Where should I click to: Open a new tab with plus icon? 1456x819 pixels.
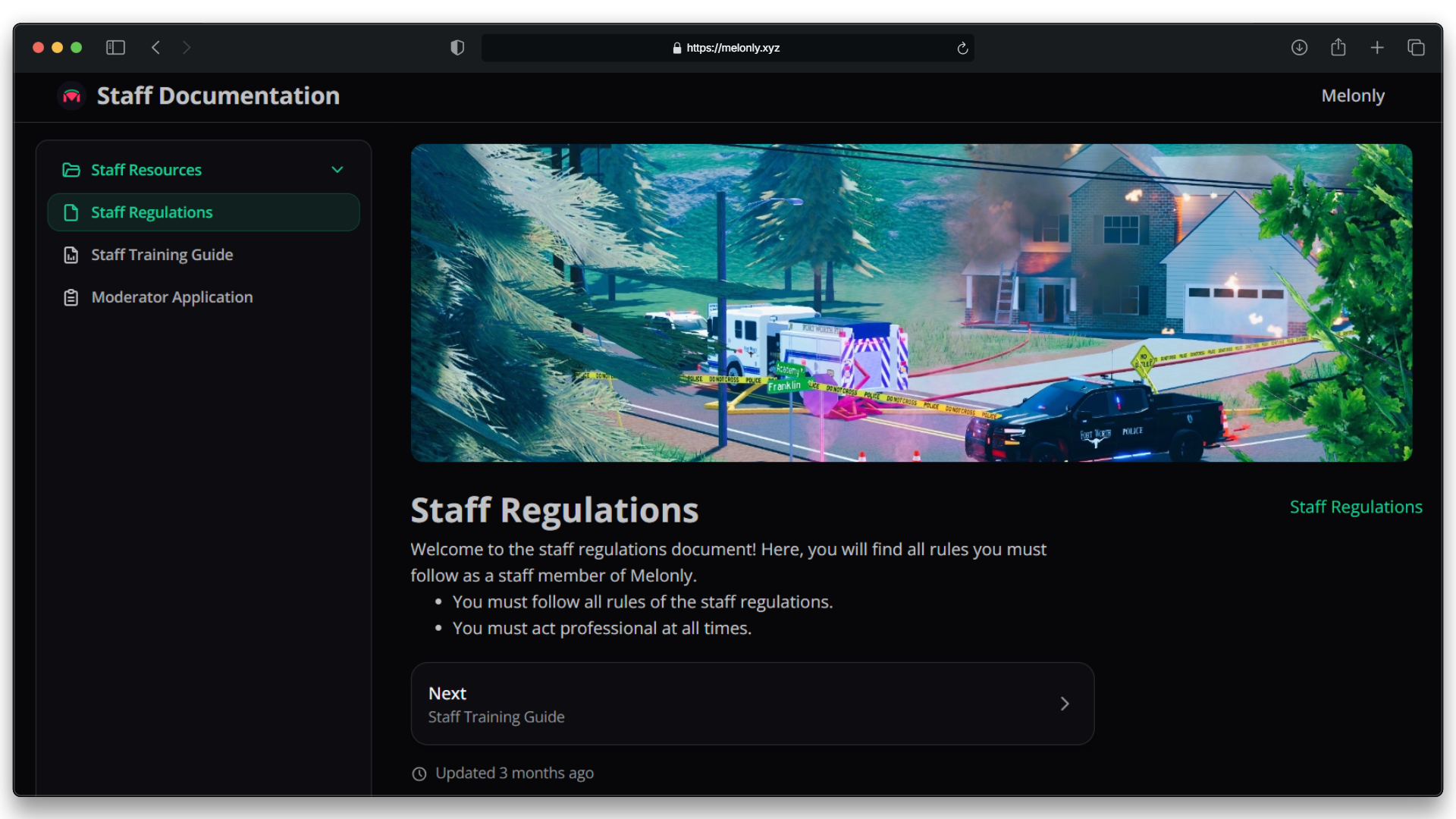point(1377,48)
